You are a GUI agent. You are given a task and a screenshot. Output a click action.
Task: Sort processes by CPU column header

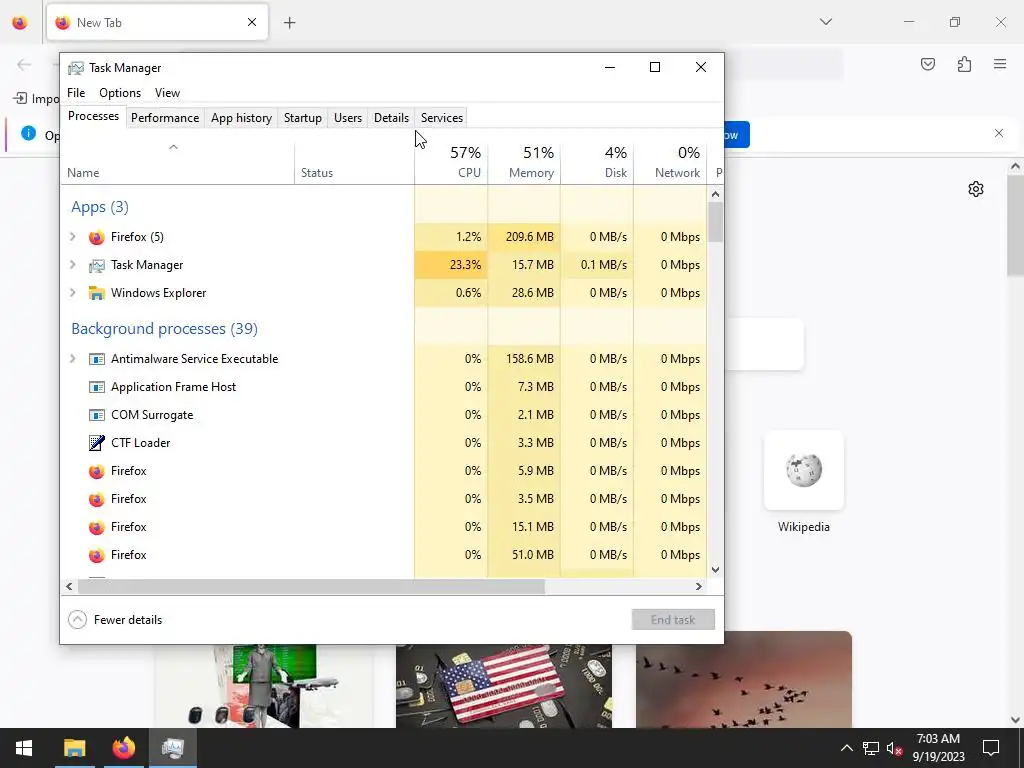451,162
